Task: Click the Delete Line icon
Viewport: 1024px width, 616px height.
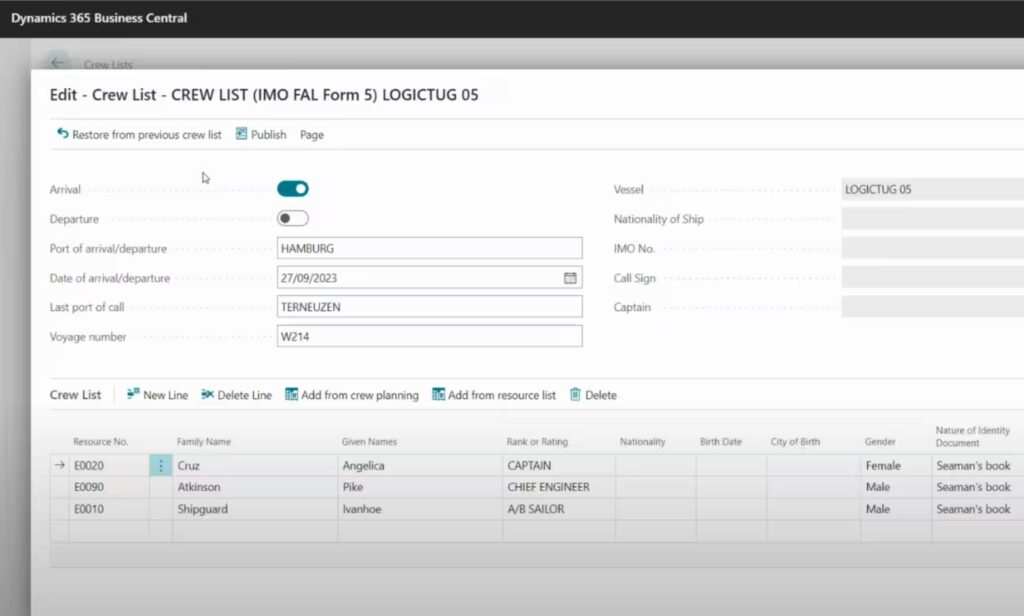Action: coord(207,395)
